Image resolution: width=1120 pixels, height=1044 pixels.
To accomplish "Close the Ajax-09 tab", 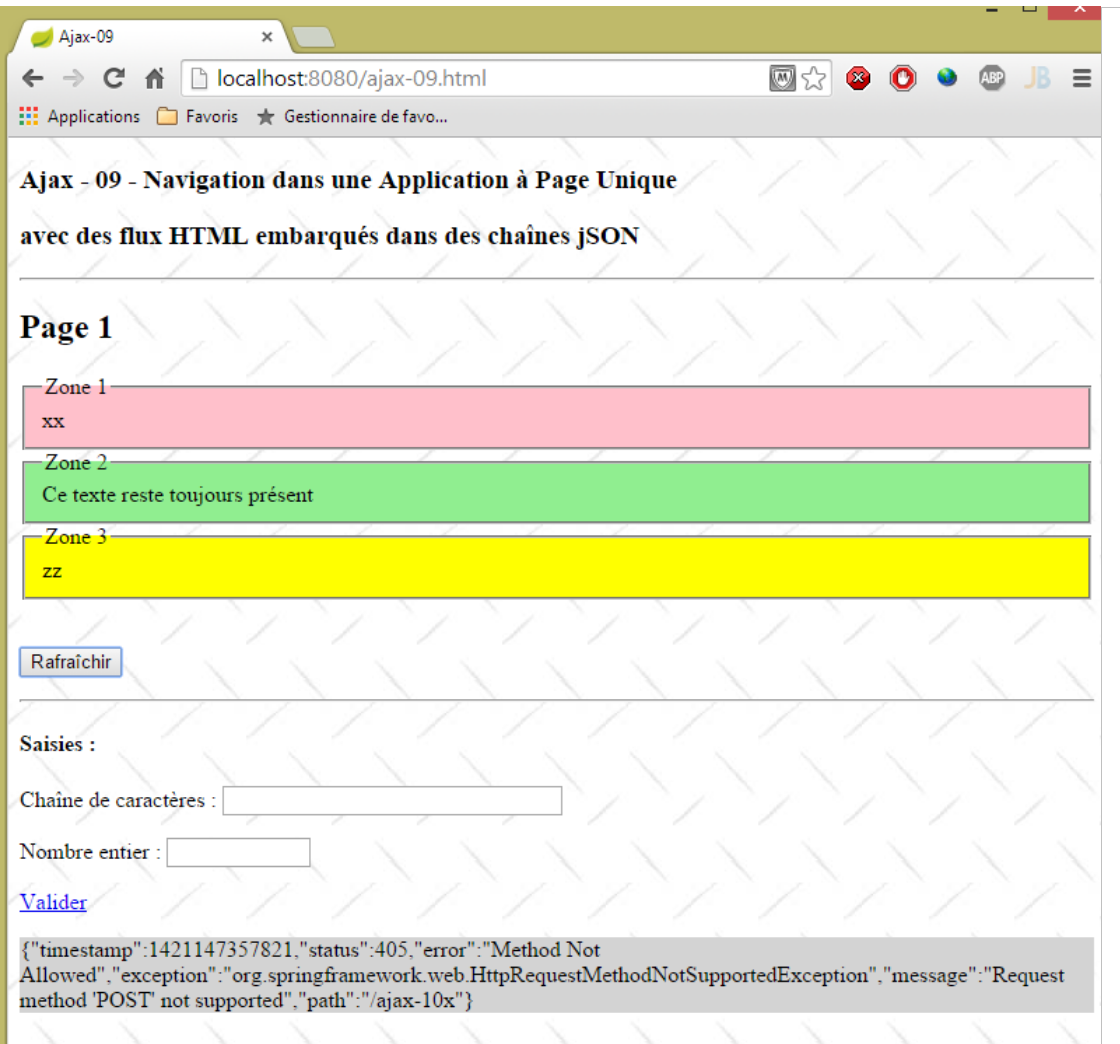I will click(x=267, y=37).
